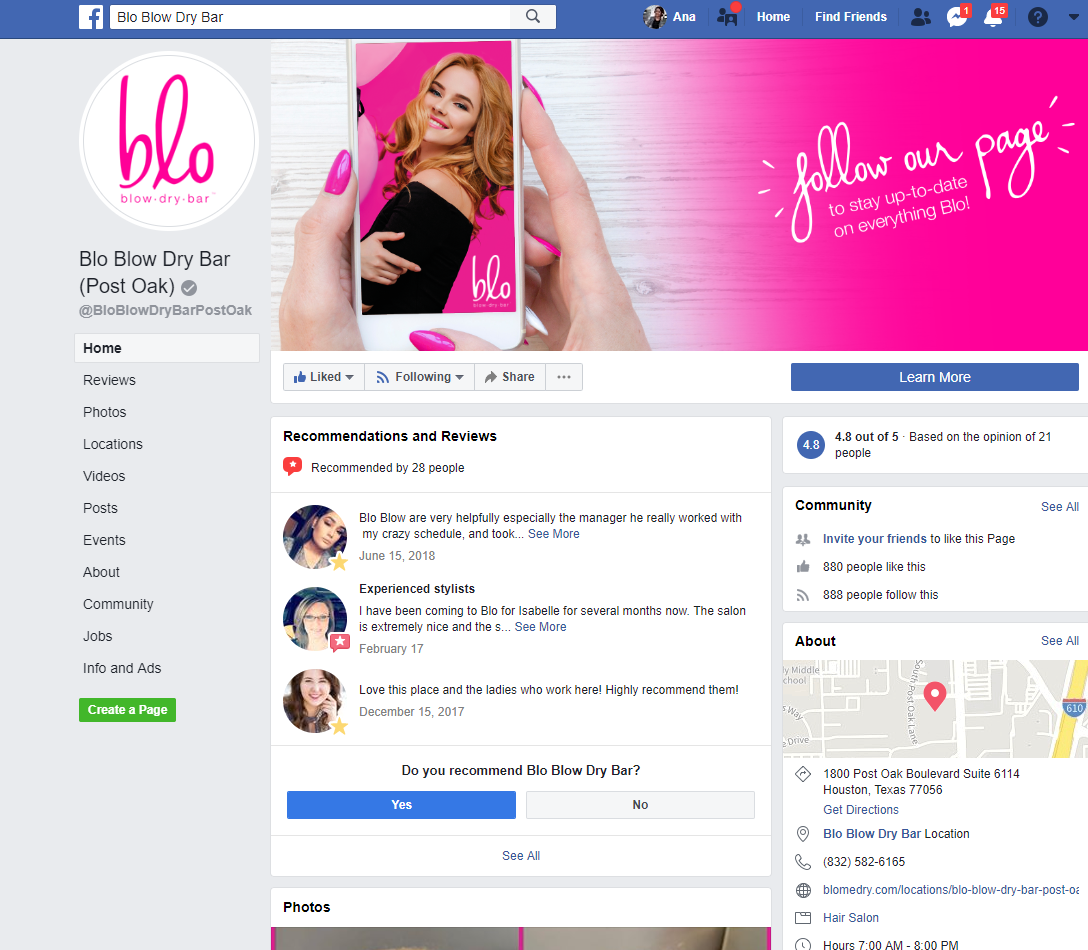Click the globe website icon
Viewport: 1088px width, 950px height.
[x=803, y=890]
